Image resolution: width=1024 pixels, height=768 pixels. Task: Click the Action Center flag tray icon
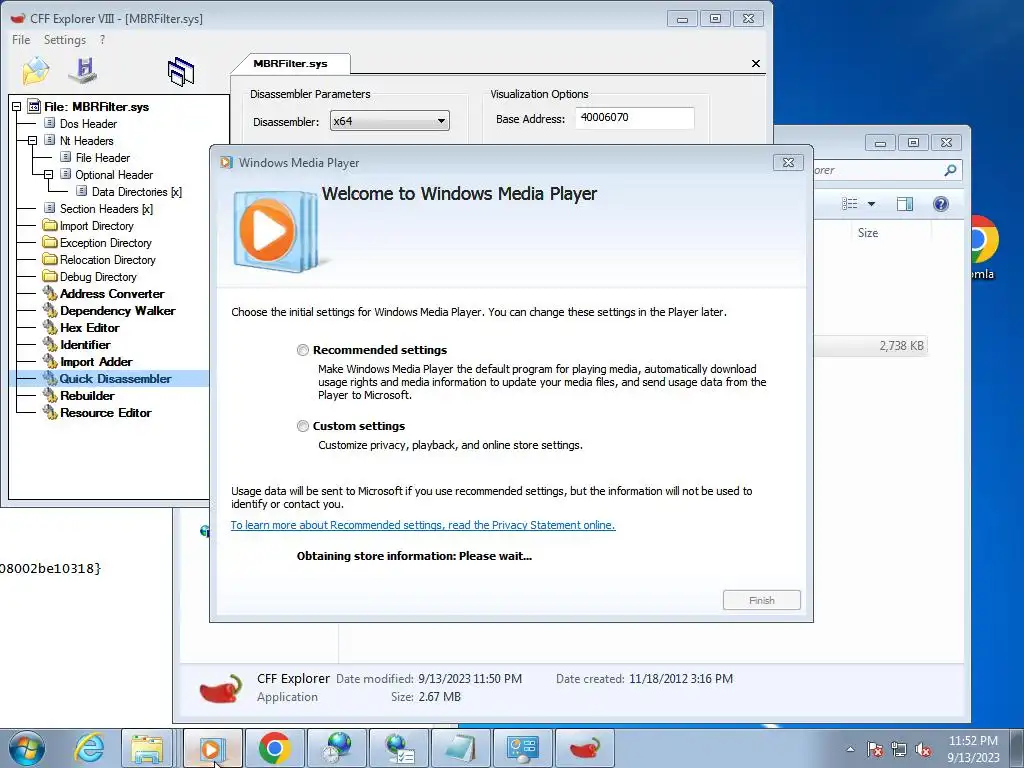[x=875, y=749]
